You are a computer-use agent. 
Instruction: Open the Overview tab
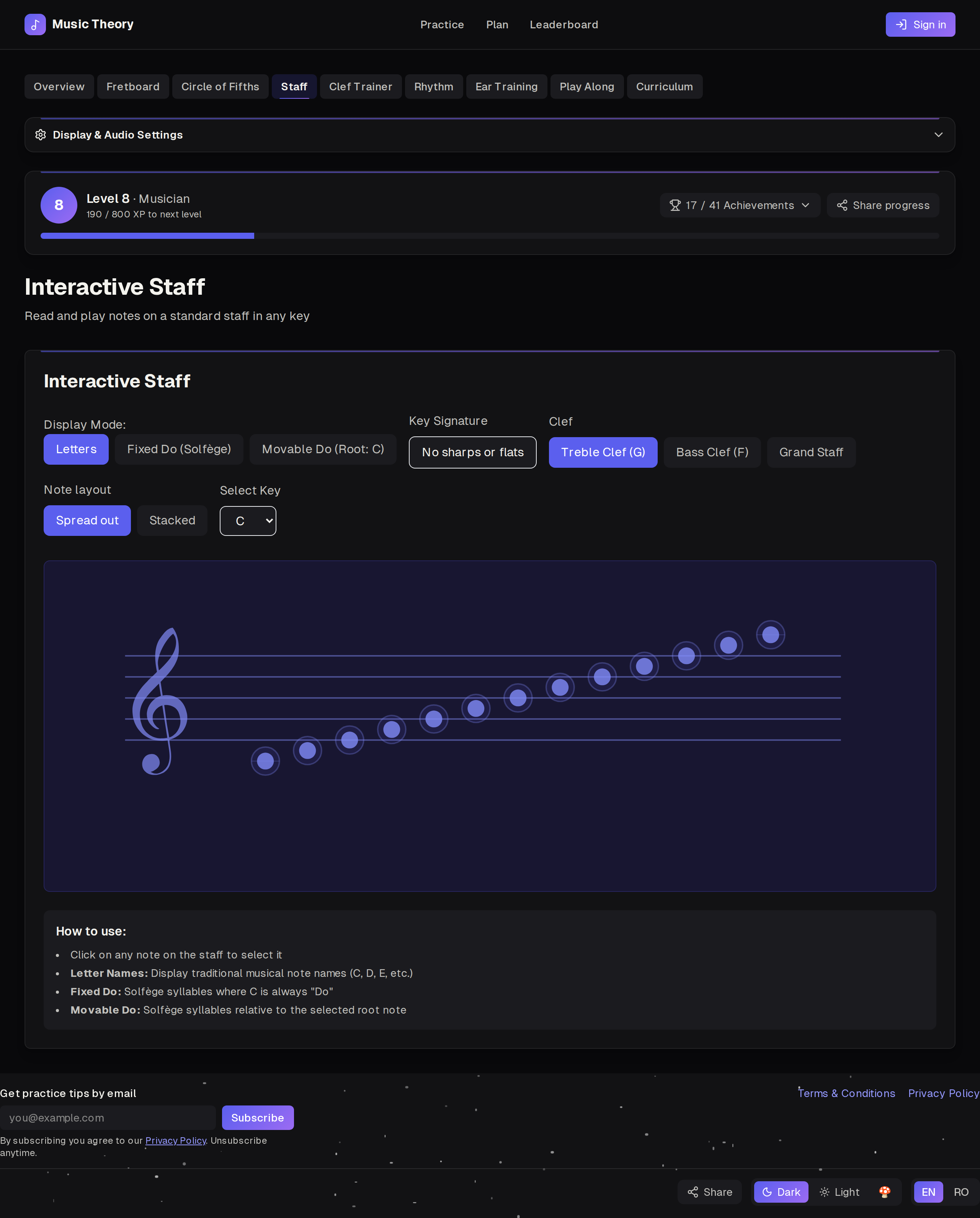tap(59, 87)
